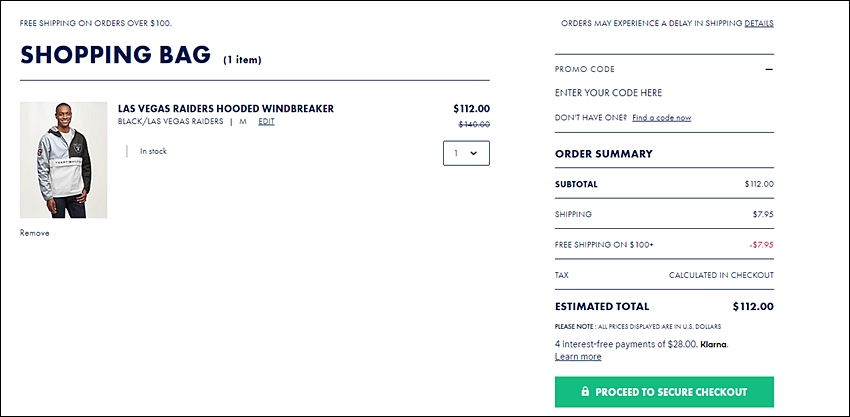Image resolution: width=850 pixels, height=417 pixels.
Task: Remove the windbreaker from the bag
Action: [35, 233]
